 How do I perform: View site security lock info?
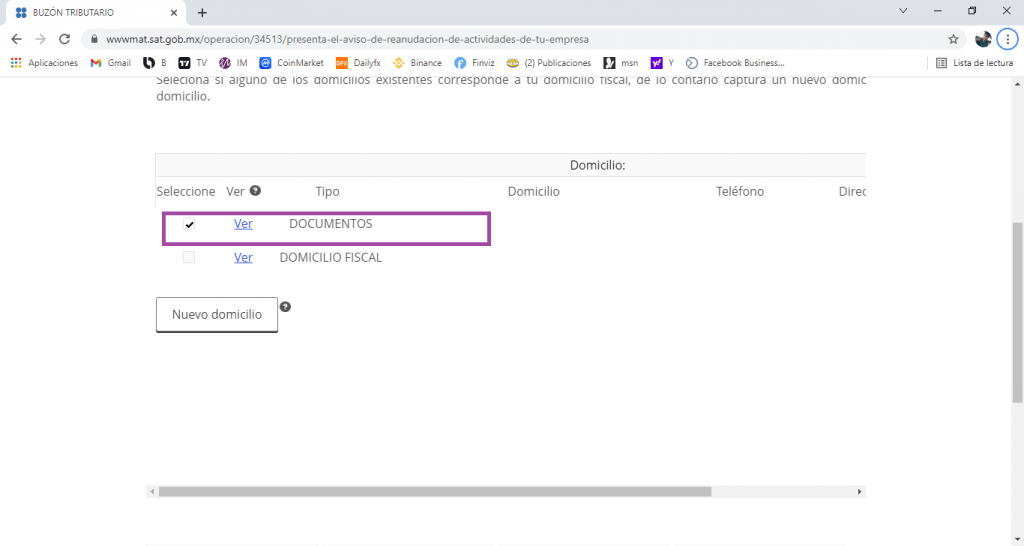[95, 39]
